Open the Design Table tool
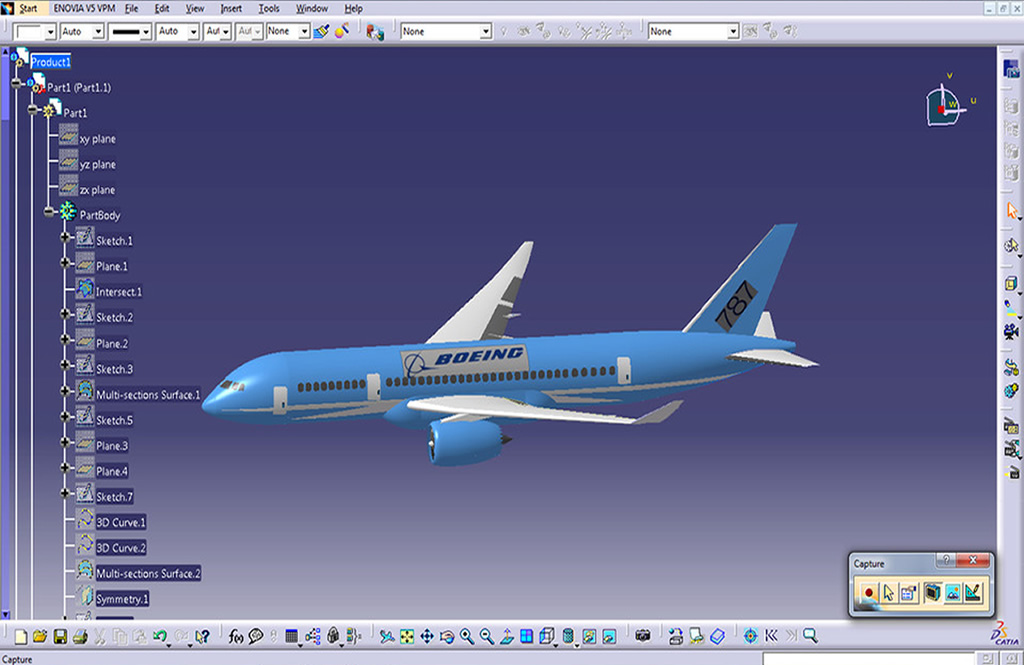The image size is (1024, 665). coord(292,636)
